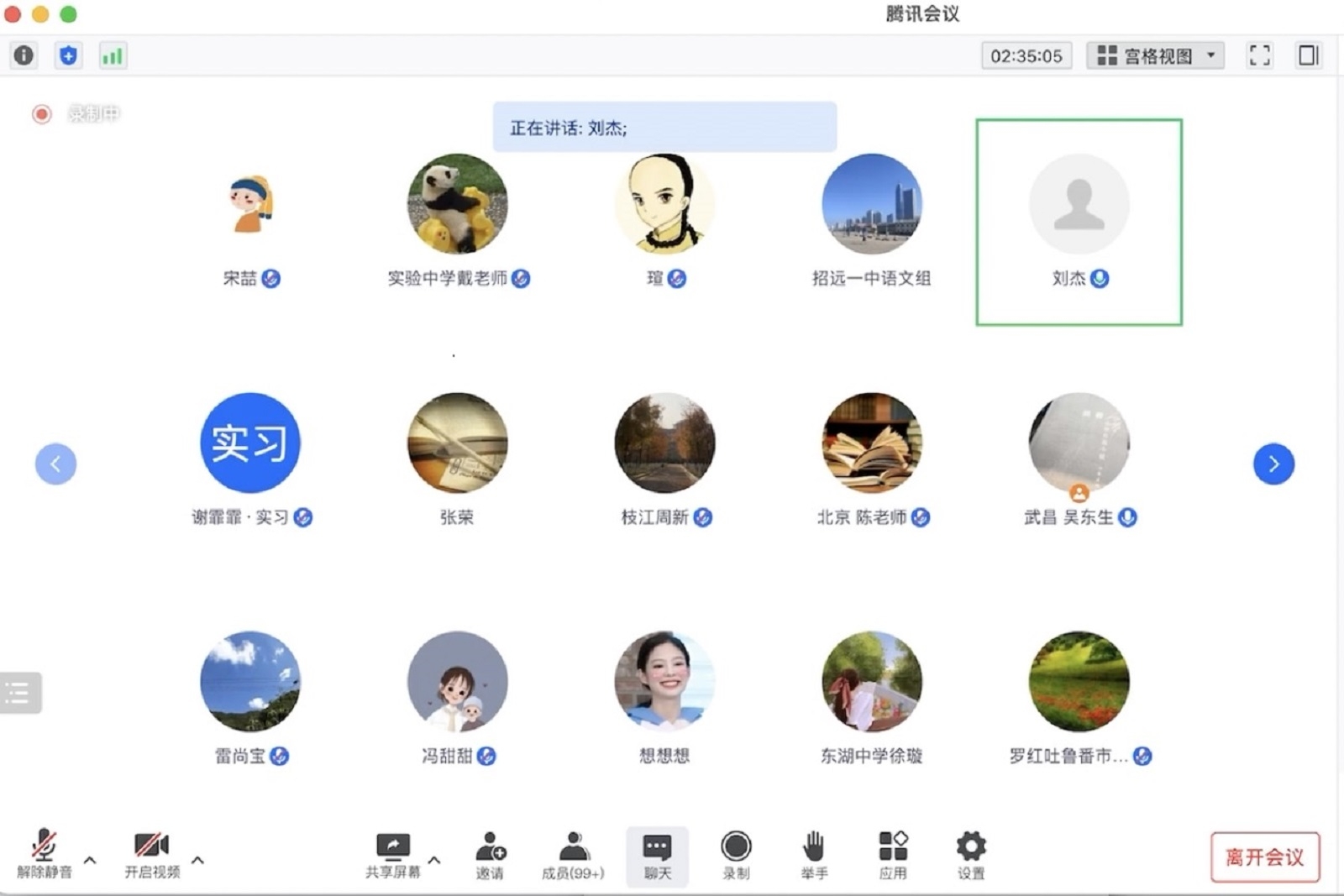This screenshot has width=1344, height=896.
Task: Select speaking participant 刘杰's tile
Action: point(1079,222)
